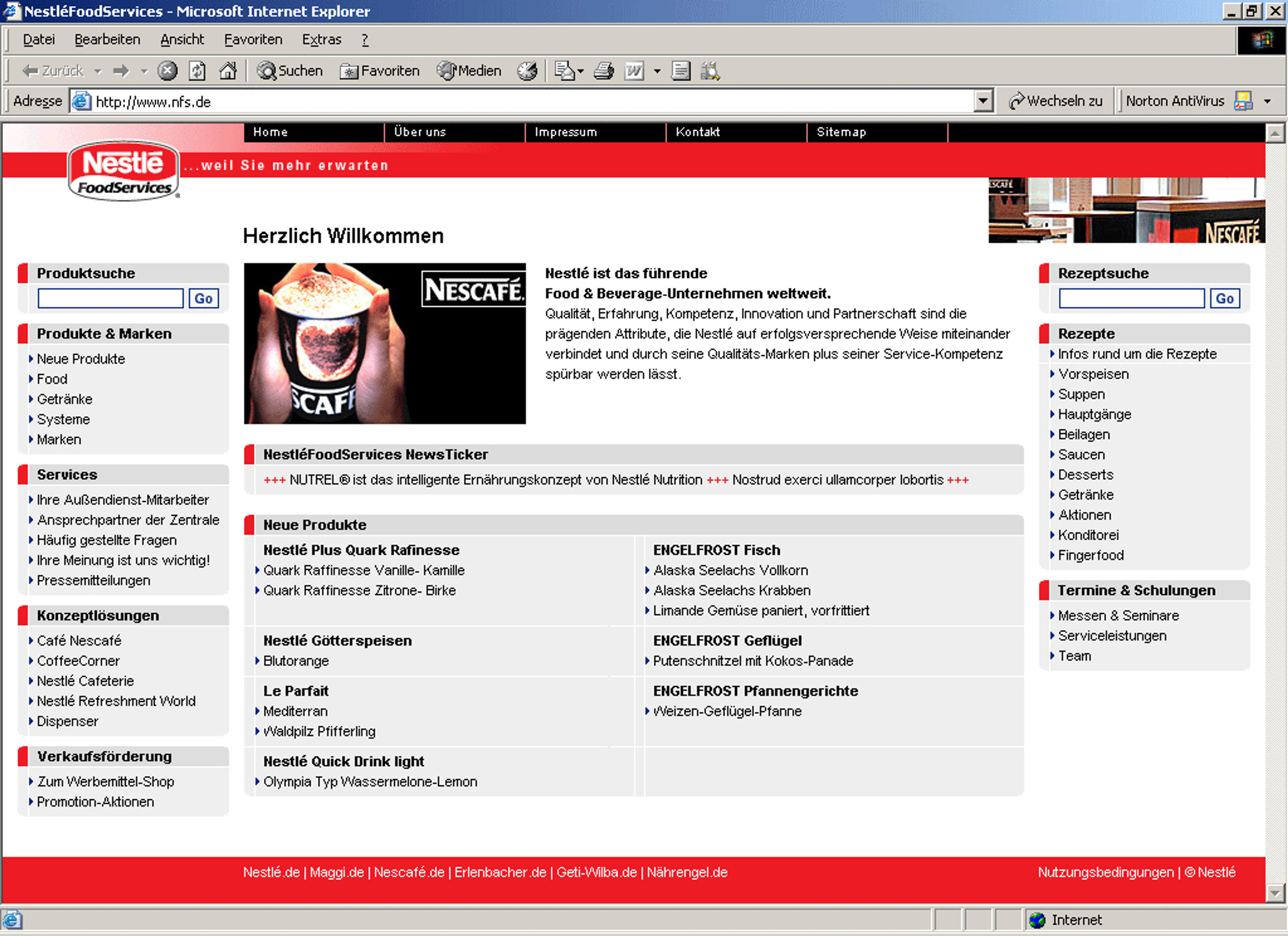Click the Internet zone globe icon
The width and height of the screenshot is (1288, 936).
pos(1037,920)
